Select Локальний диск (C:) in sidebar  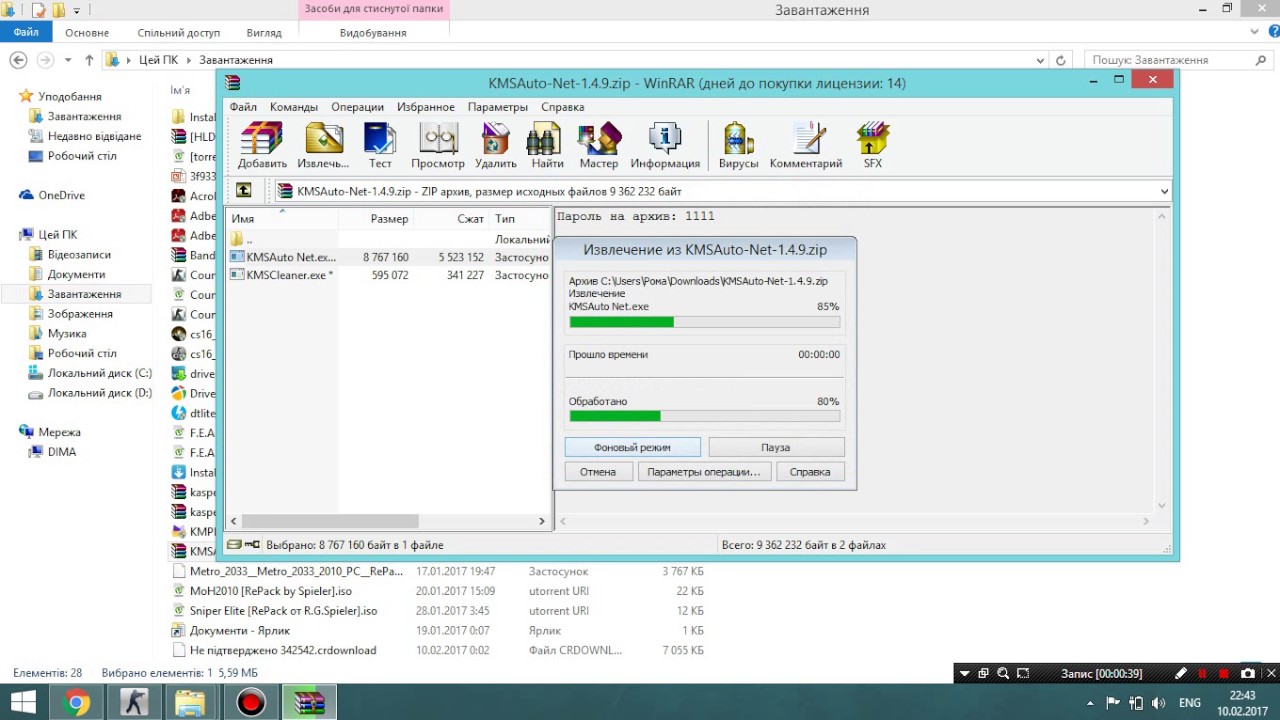tap(91, 373)
